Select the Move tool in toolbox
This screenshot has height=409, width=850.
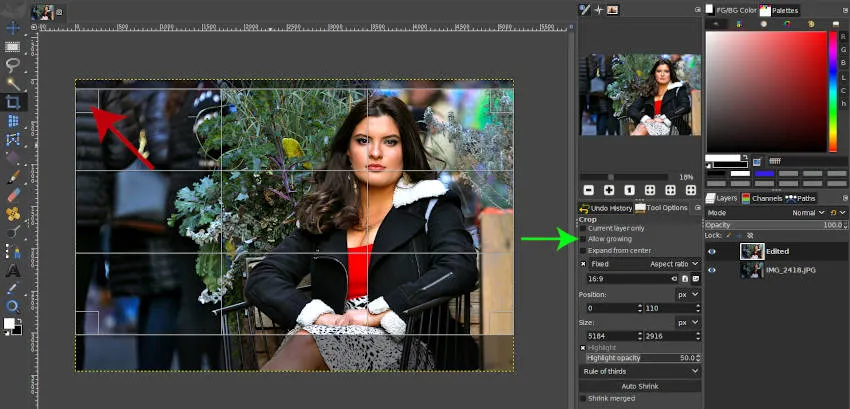pos(13,28)
